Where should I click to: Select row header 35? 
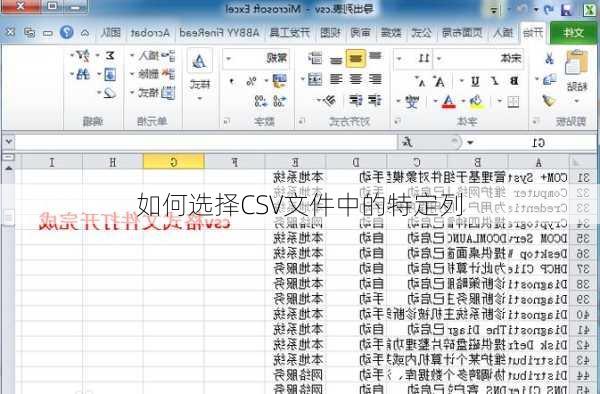(584, 239)
